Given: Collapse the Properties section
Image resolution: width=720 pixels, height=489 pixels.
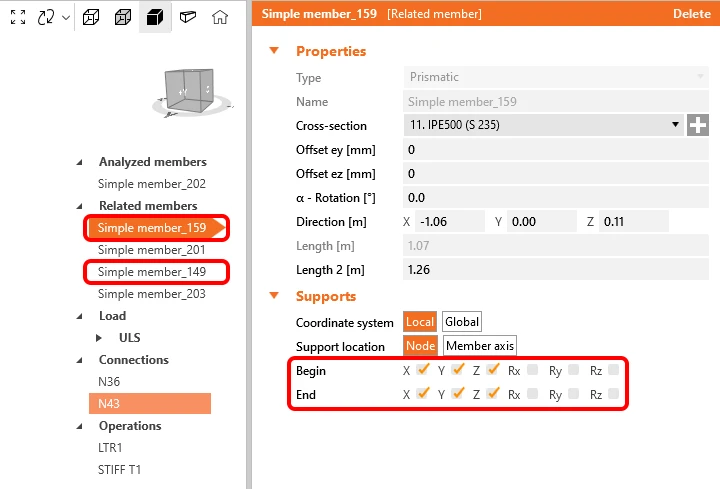Looking at the screenshot, I should pyautogui.click(x=274, y=51).
